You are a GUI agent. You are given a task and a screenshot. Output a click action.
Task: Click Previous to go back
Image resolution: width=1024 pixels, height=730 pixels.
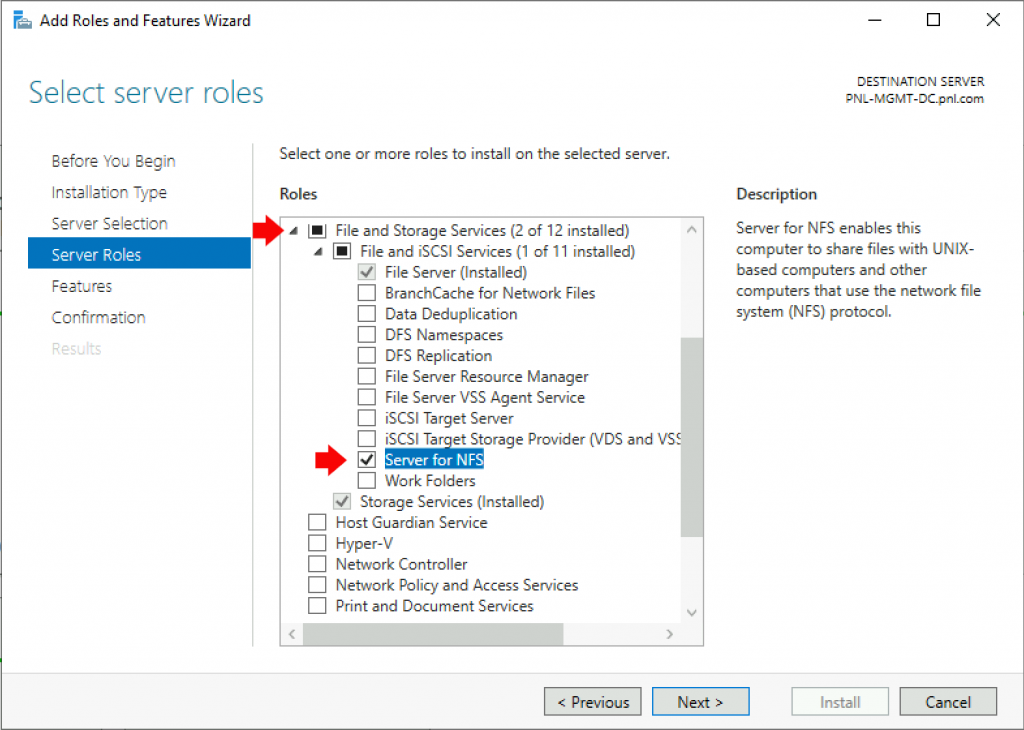(592, 701)
